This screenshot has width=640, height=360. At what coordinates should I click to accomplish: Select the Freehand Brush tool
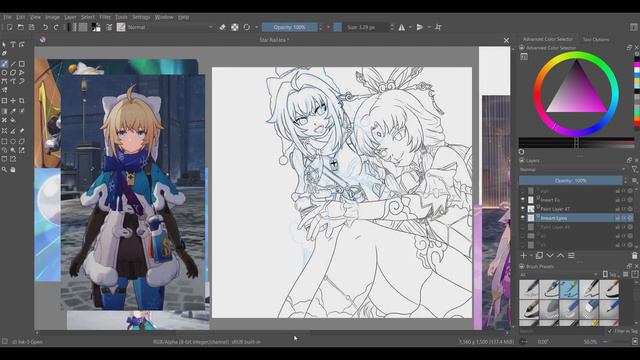coord(4,64)
